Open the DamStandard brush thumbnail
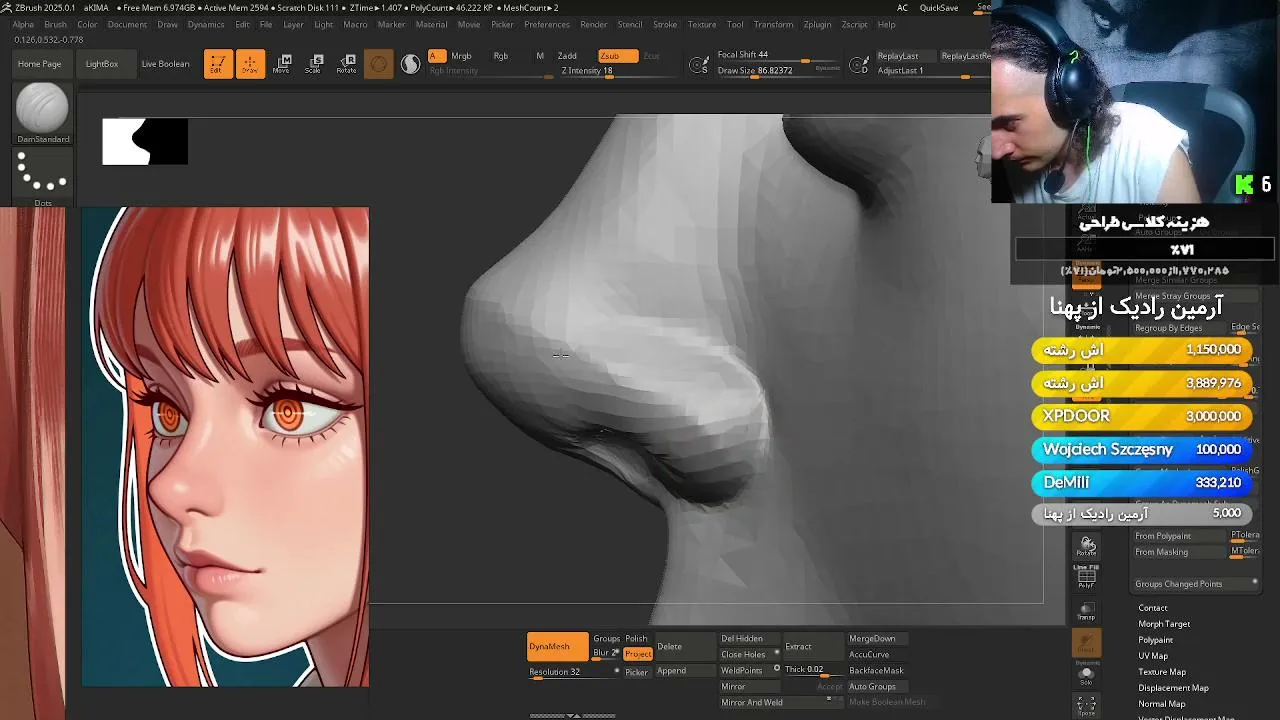 pos(43,113)
